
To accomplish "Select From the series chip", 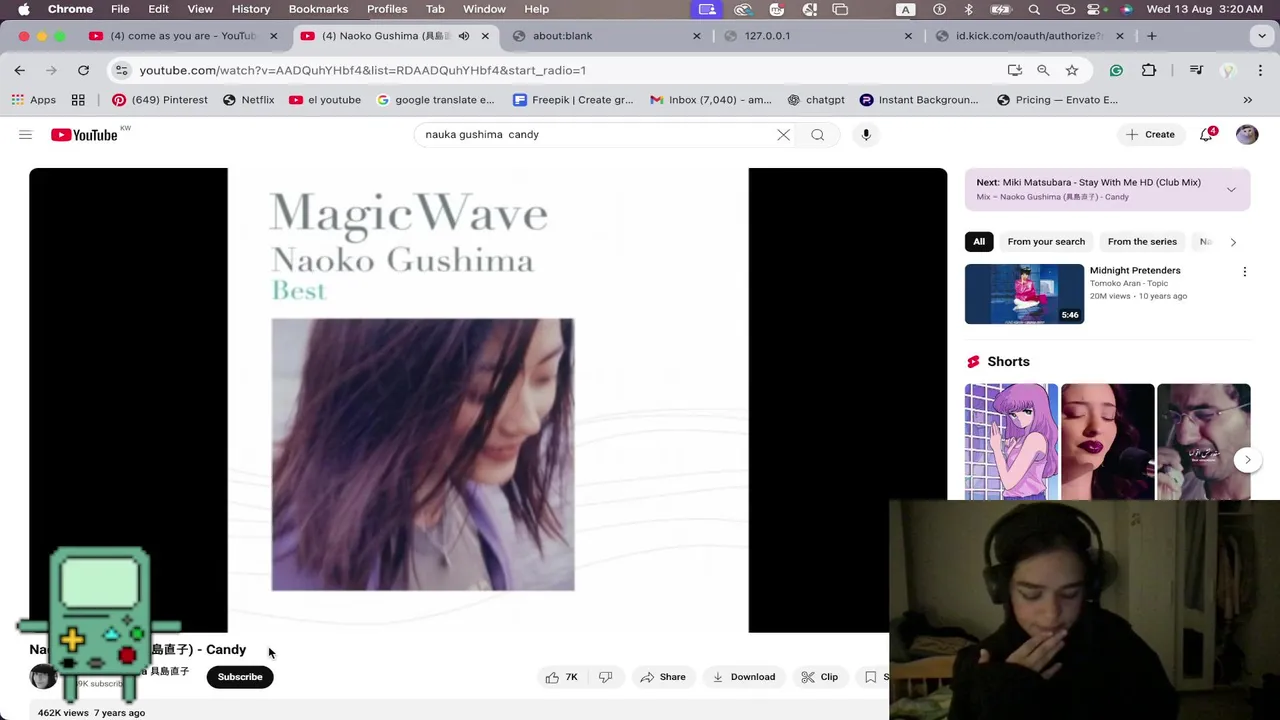I will click(x=1142, y=241).
